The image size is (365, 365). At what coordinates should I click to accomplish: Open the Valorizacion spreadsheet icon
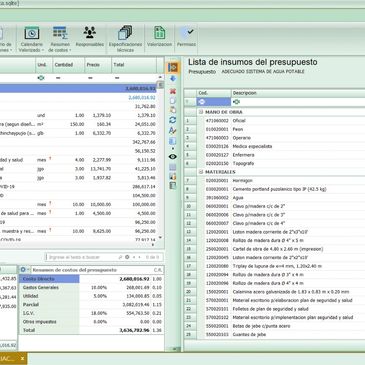point(159,37)
